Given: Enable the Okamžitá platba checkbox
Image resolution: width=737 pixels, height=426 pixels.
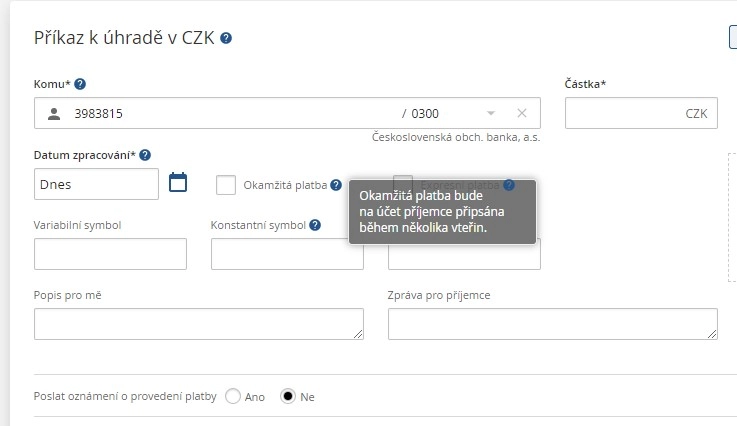Looking at the screenshot, I should coord(226,185).
